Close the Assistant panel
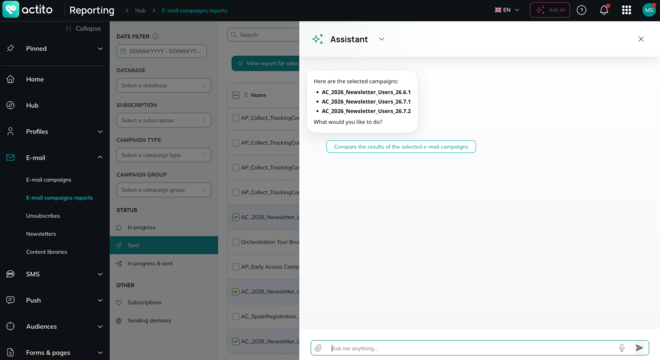The width and height of the screenshot is (660, 360). [x=641, y=39]
